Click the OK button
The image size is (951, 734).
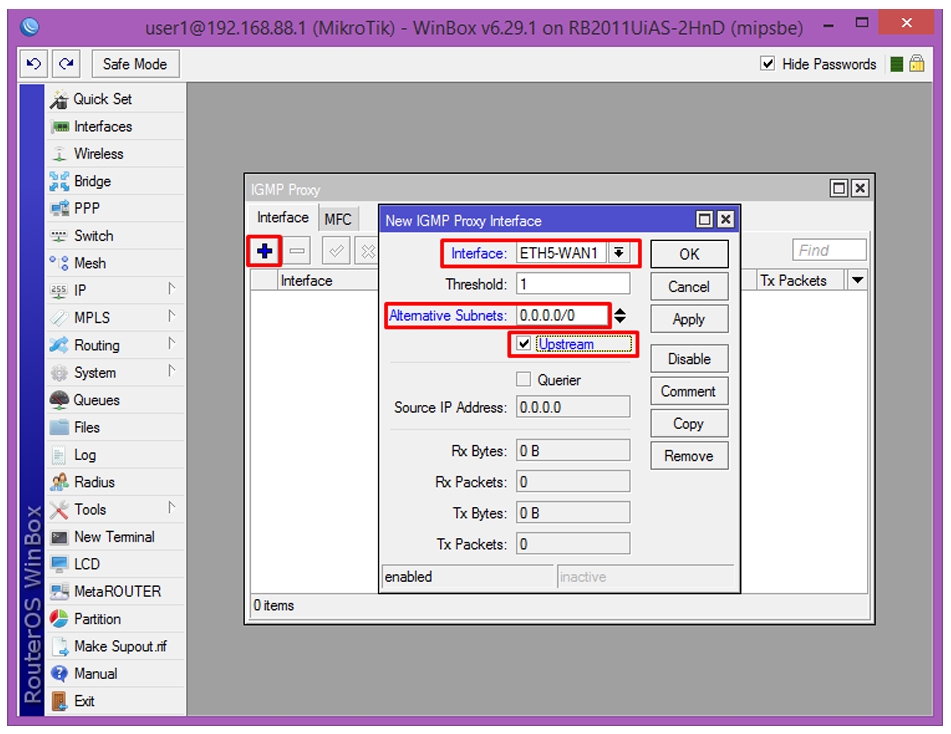tap(689, 254)
